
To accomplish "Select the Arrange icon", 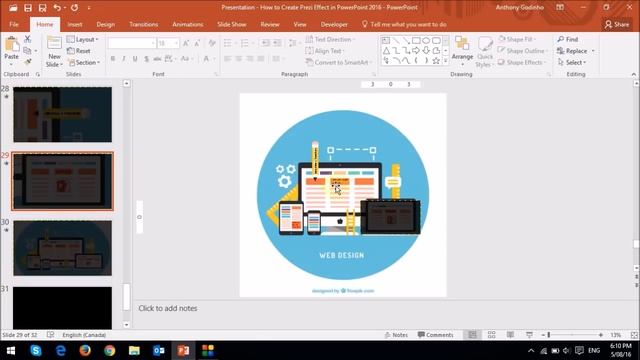I will click(x=462, y=43).
